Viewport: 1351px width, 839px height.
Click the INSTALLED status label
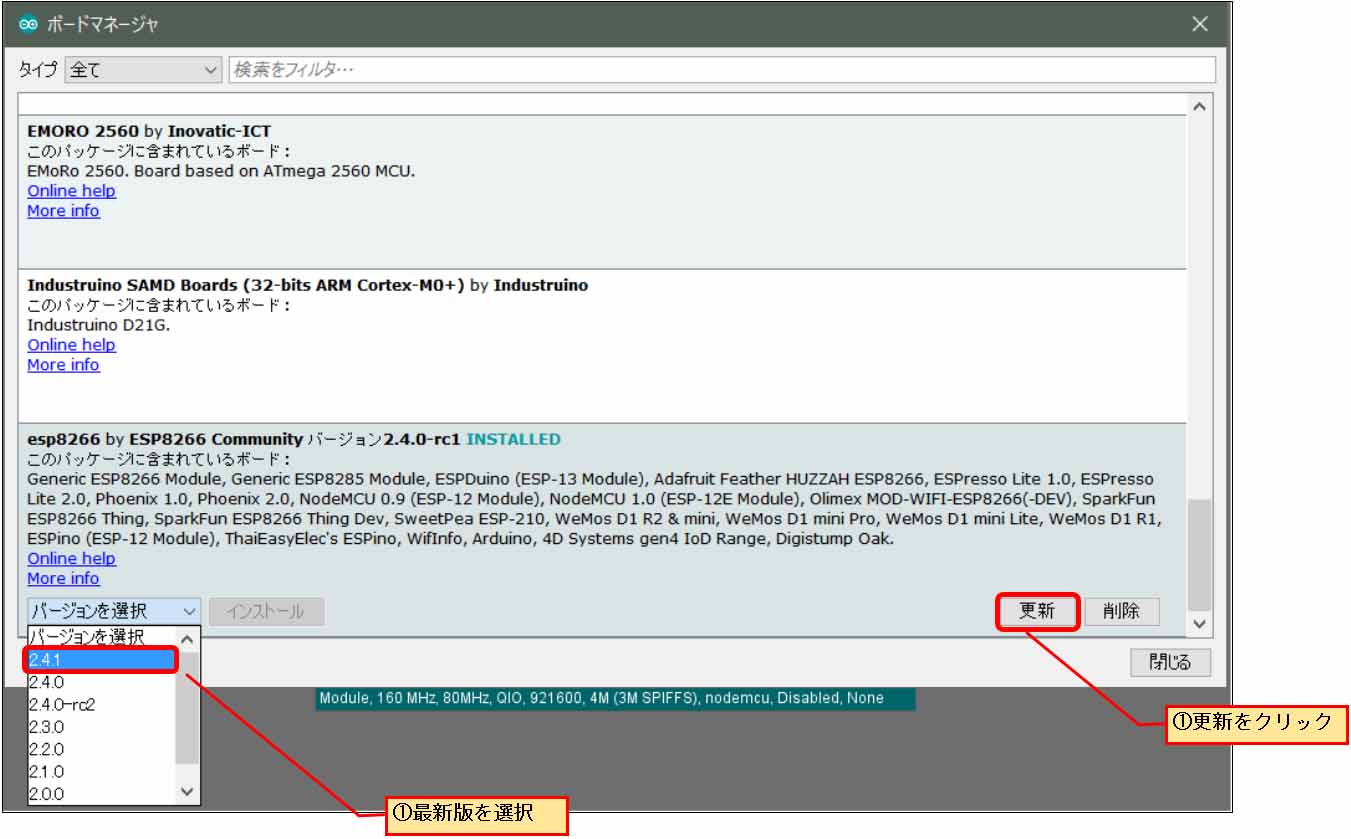pos(513,439)
